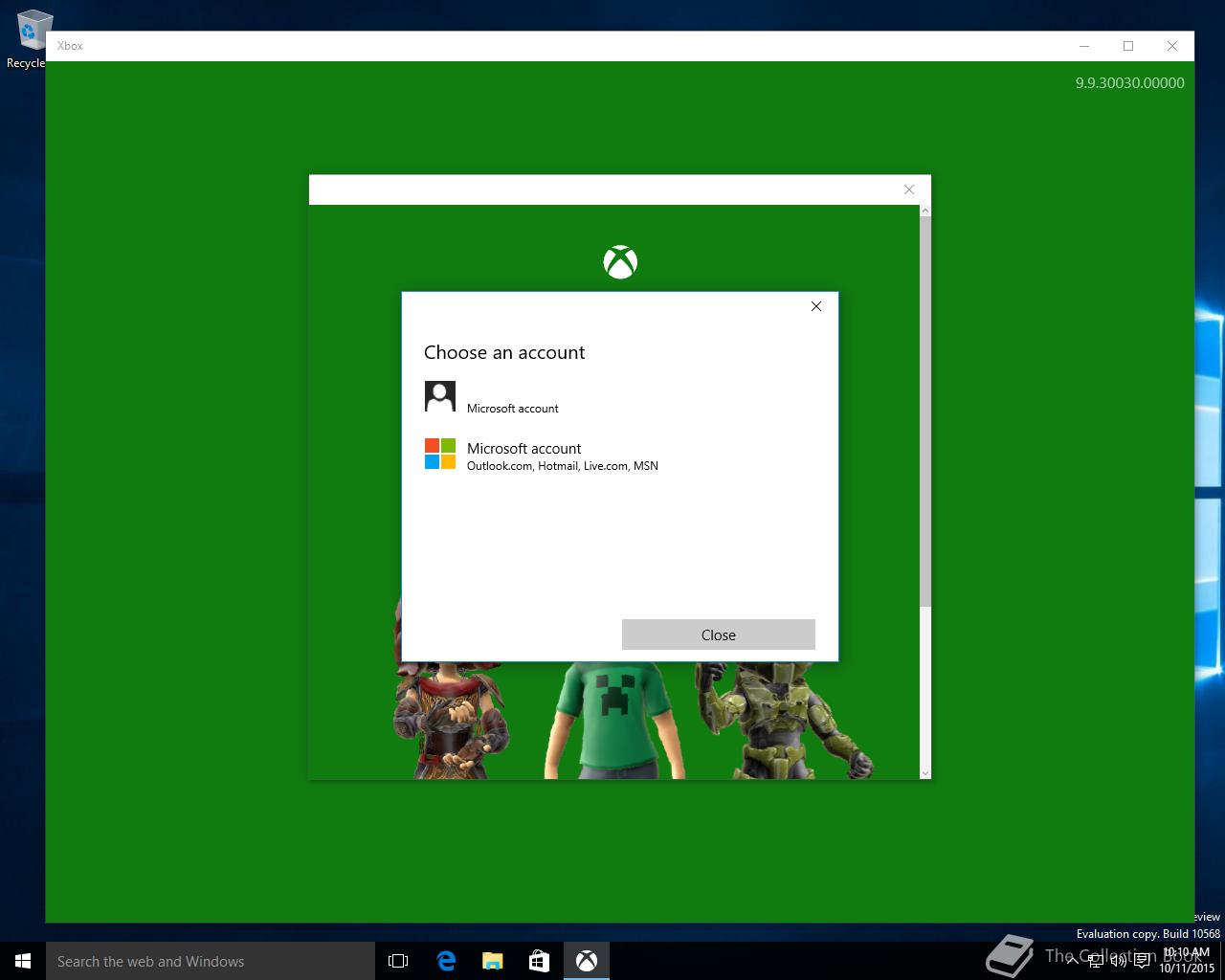Screen dimensions: 1225x980
Task: Select the existing Microsoft account with person avatar
Action: [618, 397]
